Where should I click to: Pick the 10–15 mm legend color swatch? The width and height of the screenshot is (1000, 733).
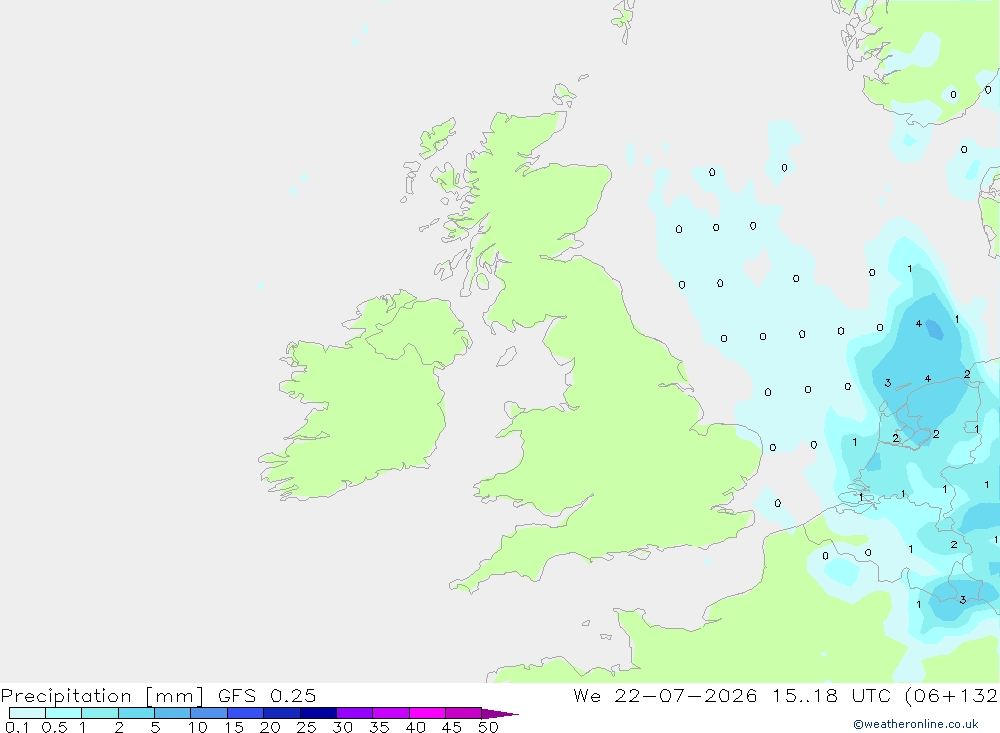(209, 713)
